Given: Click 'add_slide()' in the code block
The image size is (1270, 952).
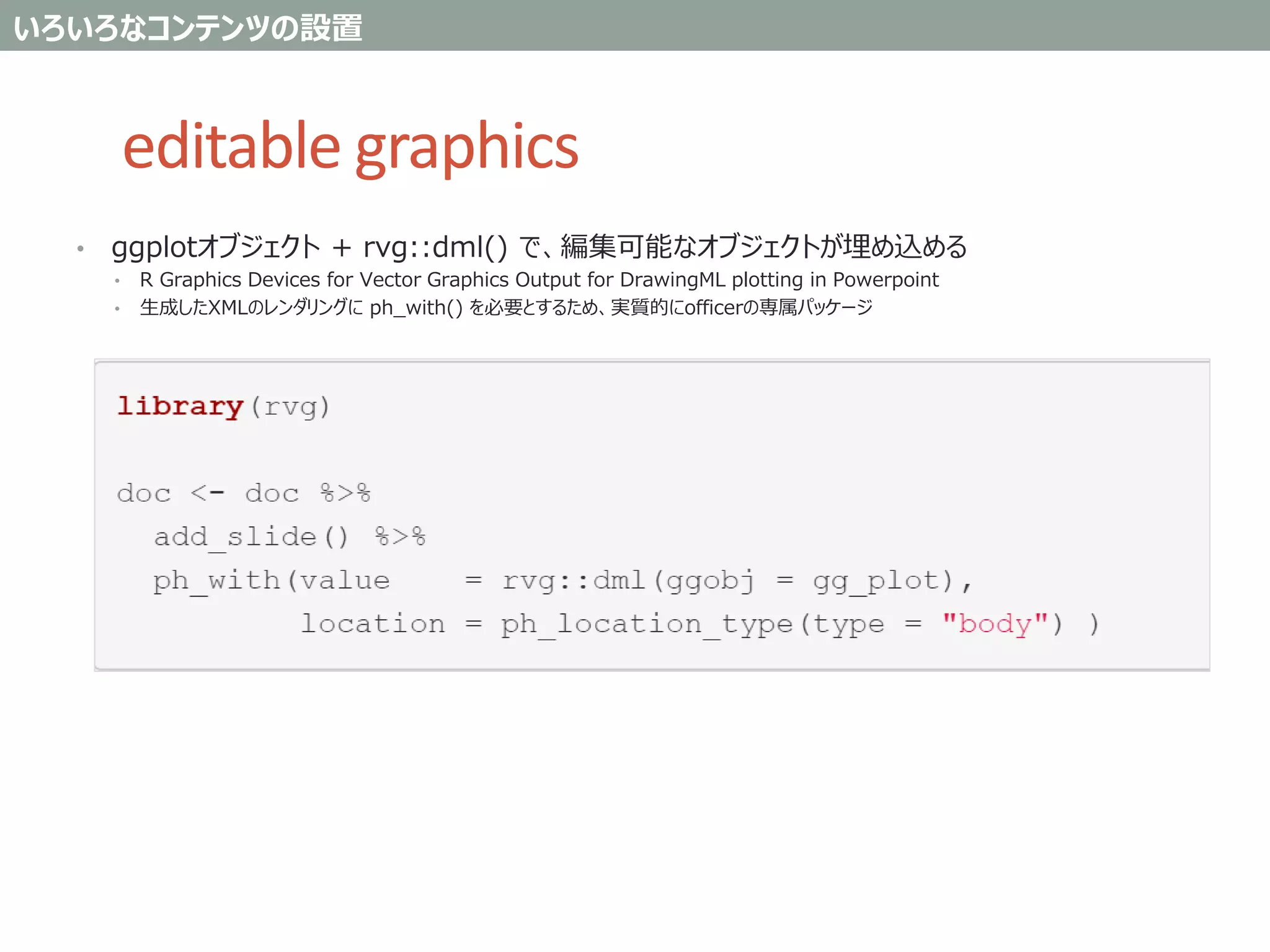Looking at the screenshot, I should coord(251,537).
